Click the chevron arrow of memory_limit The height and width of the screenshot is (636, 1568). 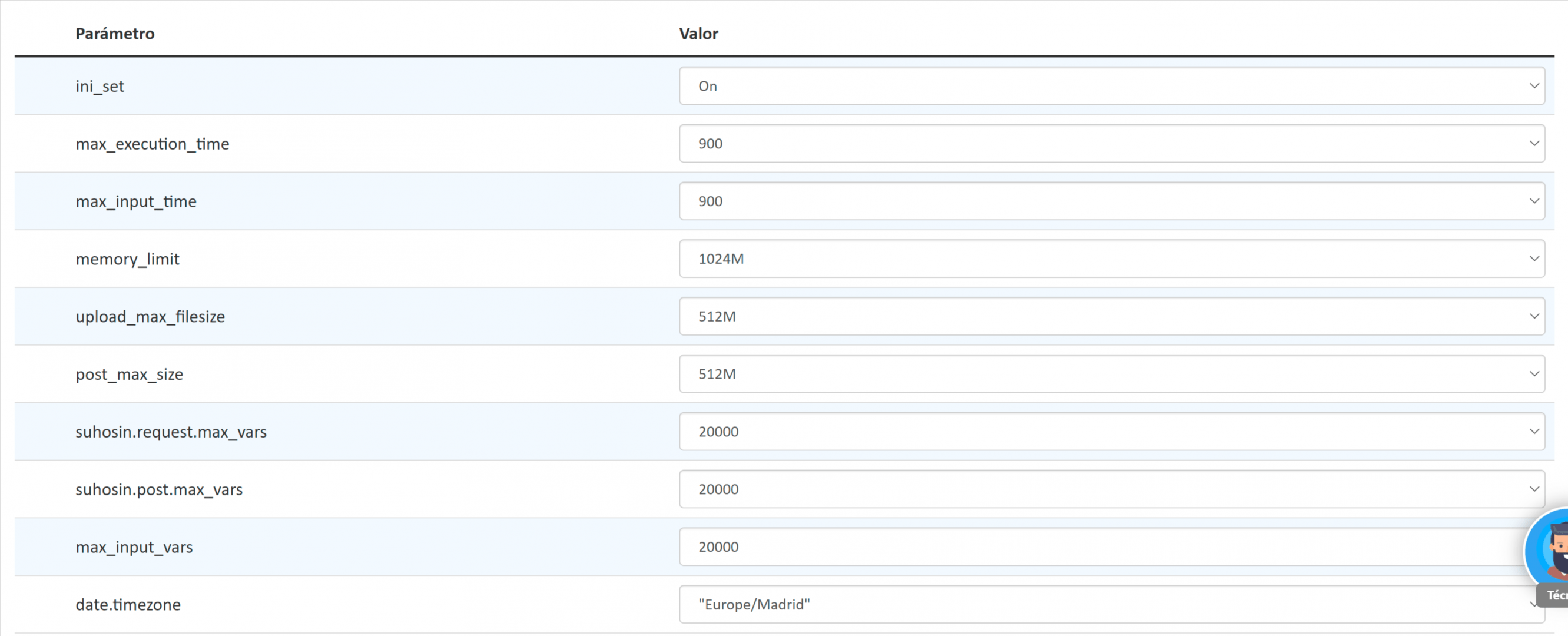tap(1534, 259)
